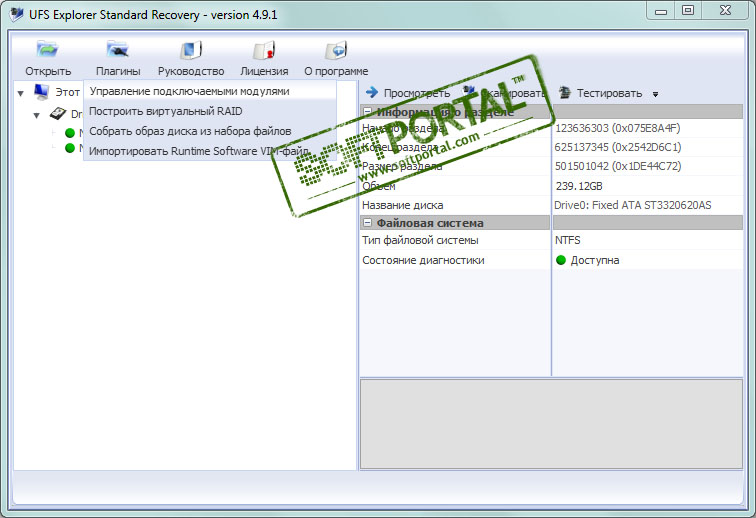The height and width of the screenshot is (518, 756).
Task: Choose Управление подключаемыми модулями menu item
Action: [210, 91]
